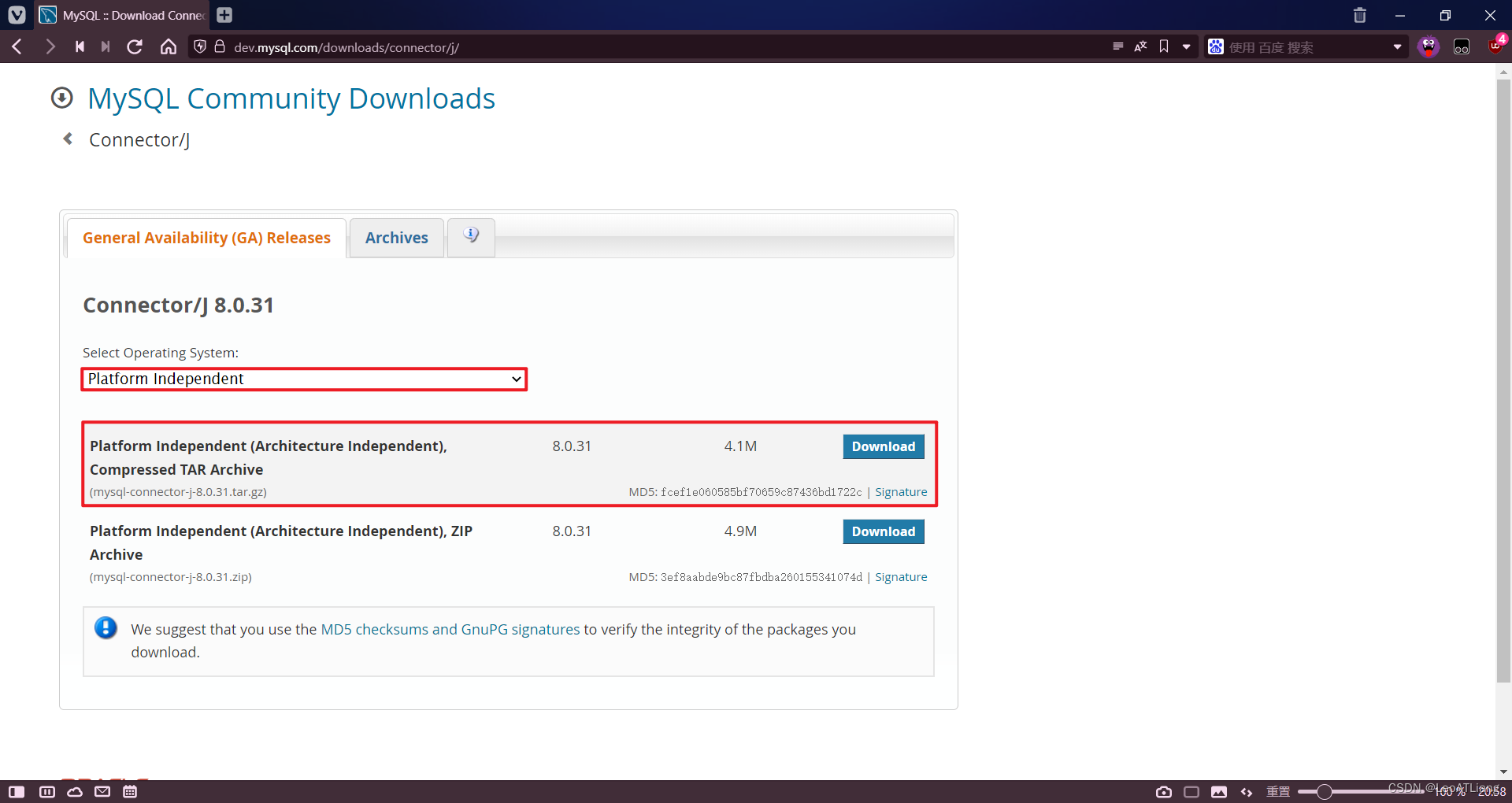The width and height of the screenshot is (1512, 803).
Task: Open MD5 checksums and GnuPG signatures link
Action: 450,629
